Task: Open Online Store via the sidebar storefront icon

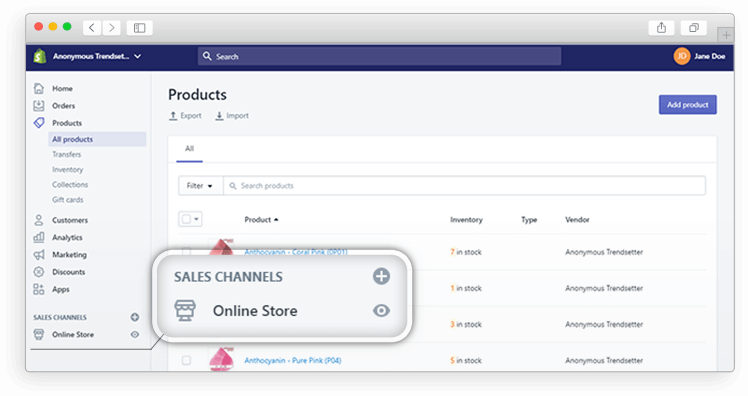Action: pos(39,334)
